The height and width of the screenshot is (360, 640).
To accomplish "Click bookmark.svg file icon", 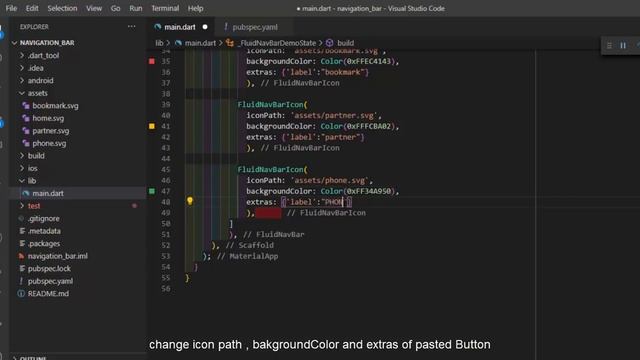I will coord(26,106).
